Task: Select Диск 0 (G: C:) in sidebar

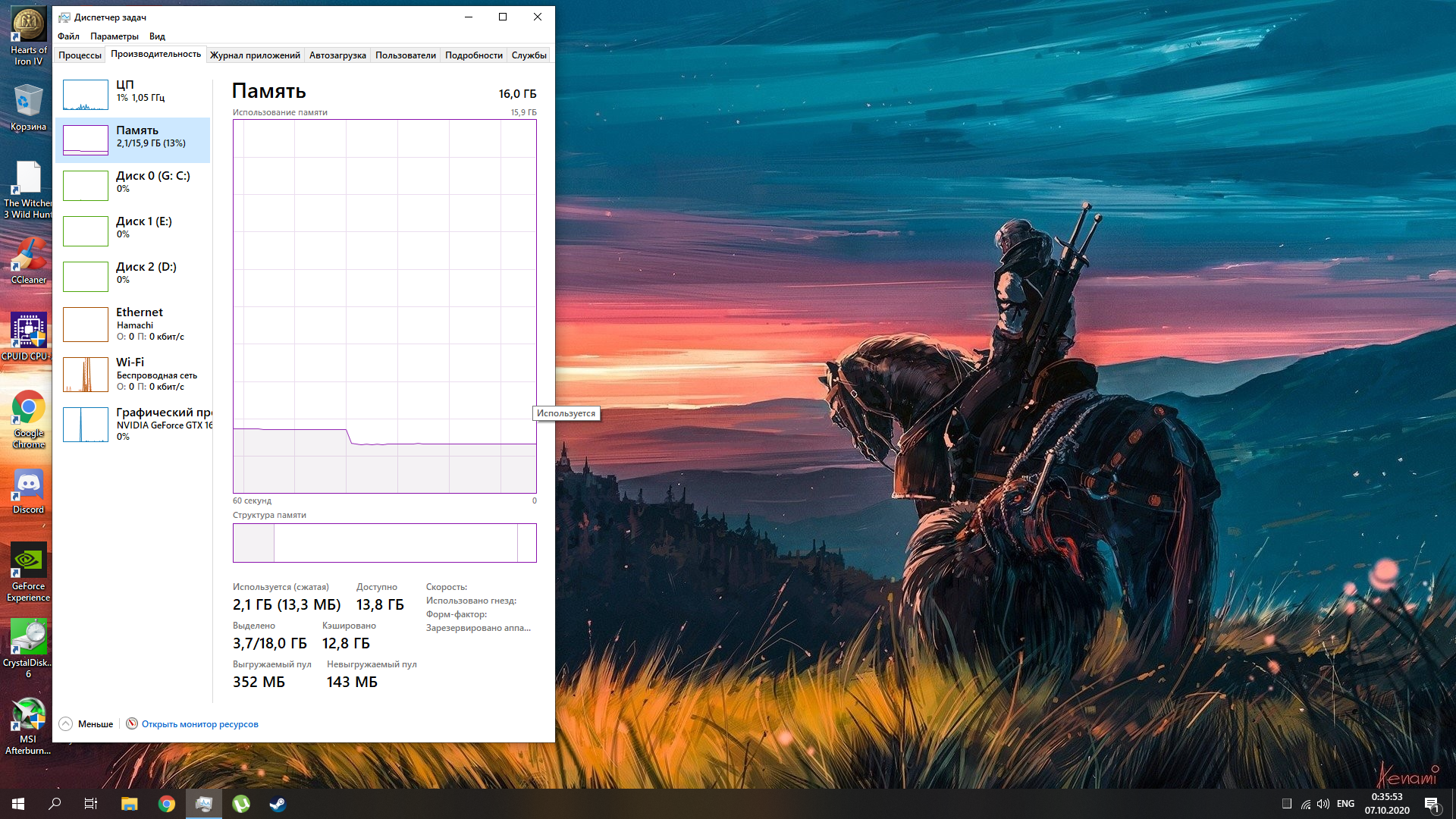Action: tap(133, 185)
